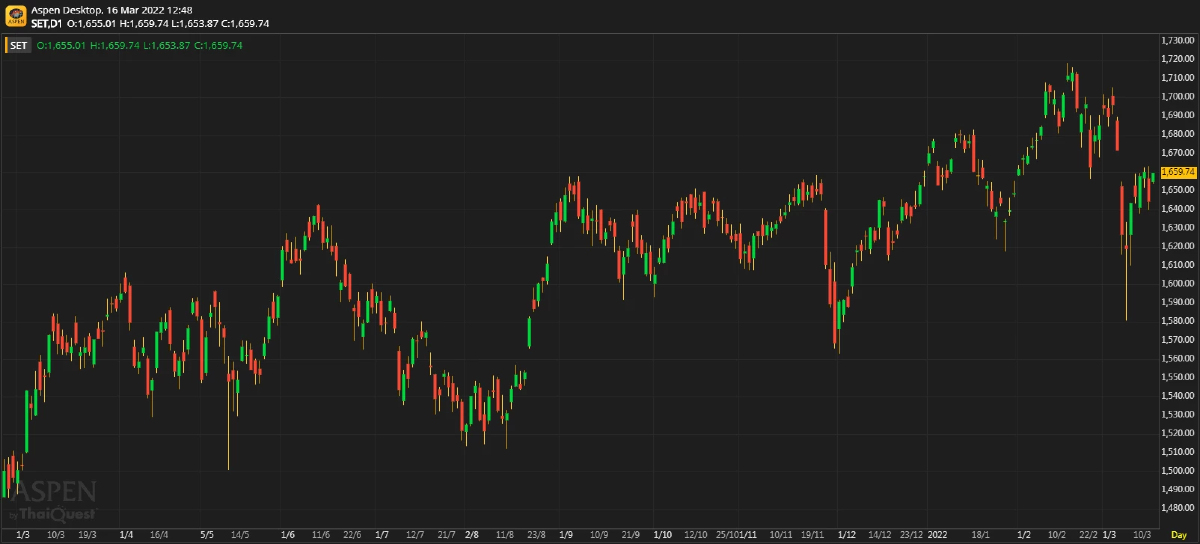Click the 18/1 date label on time axis
The height and width of the screenshot is (544, 1200).
pyautogui.click(x=980, y=535)
